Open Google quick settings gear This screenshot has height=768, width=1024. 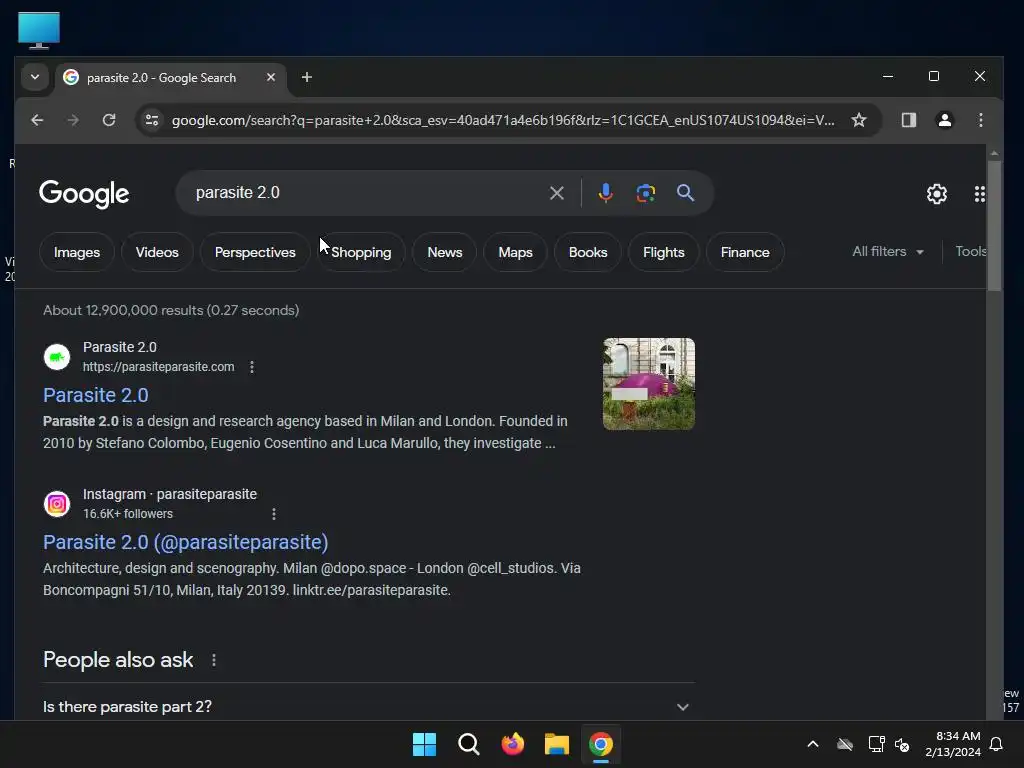(936, 194)
